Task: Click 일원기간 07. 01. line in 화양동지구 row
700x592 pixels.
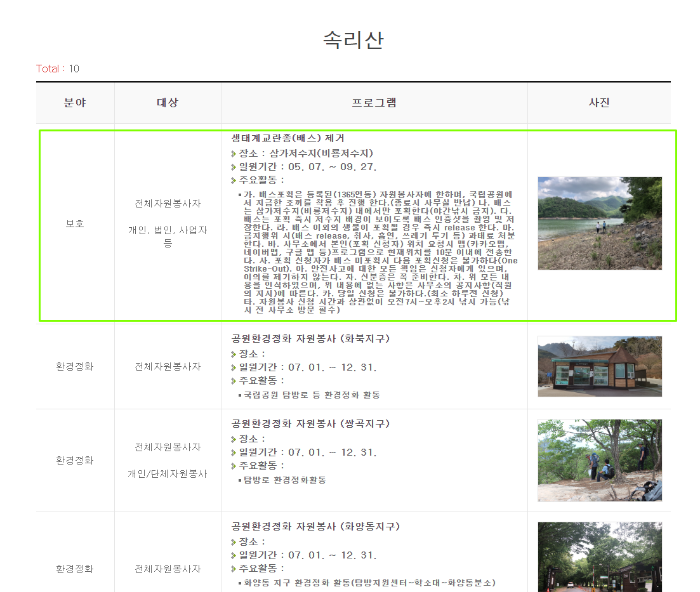Action: click(304, 555)
